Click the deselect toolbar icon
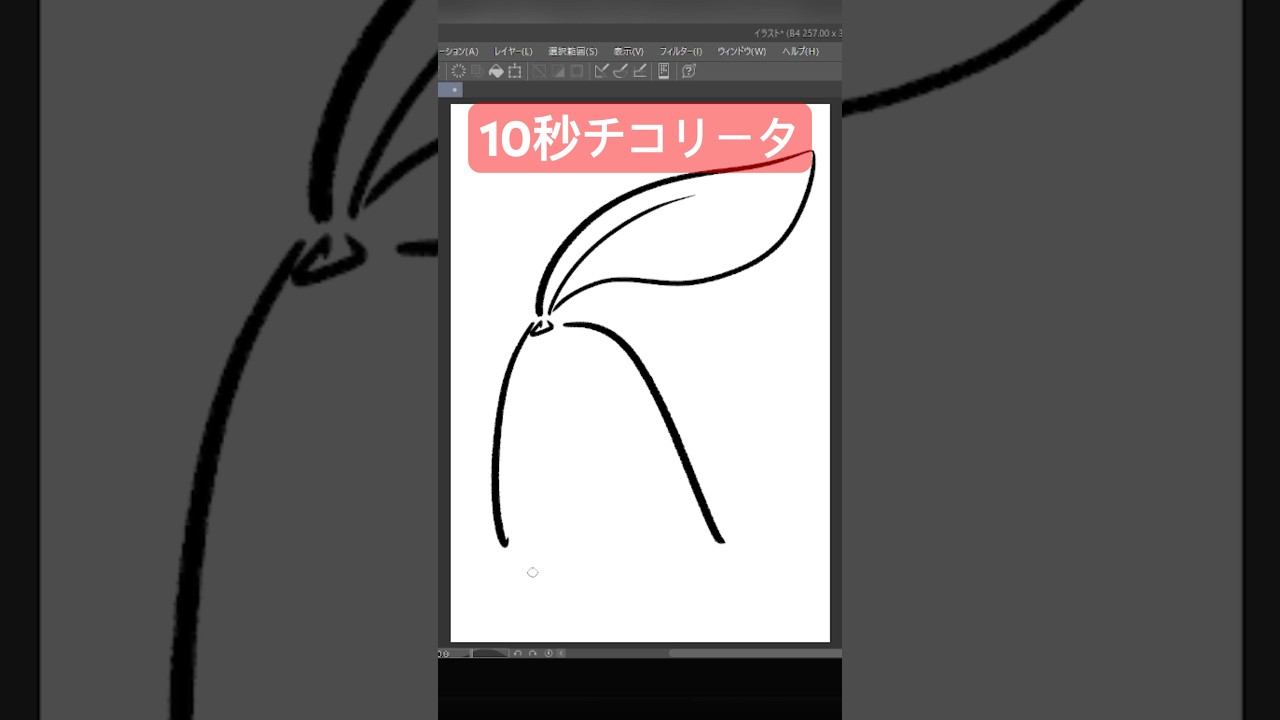1280x720 pixels. coord(539,71)
